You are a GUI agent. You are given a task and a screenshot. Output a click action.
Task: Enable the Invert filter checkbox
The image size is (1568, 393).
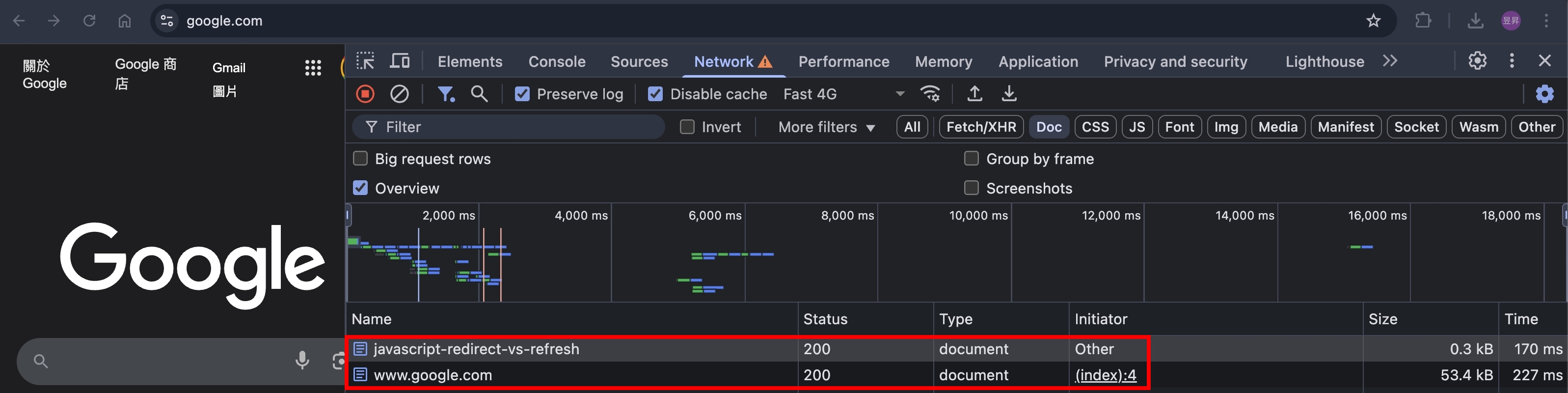pos(687,127)
